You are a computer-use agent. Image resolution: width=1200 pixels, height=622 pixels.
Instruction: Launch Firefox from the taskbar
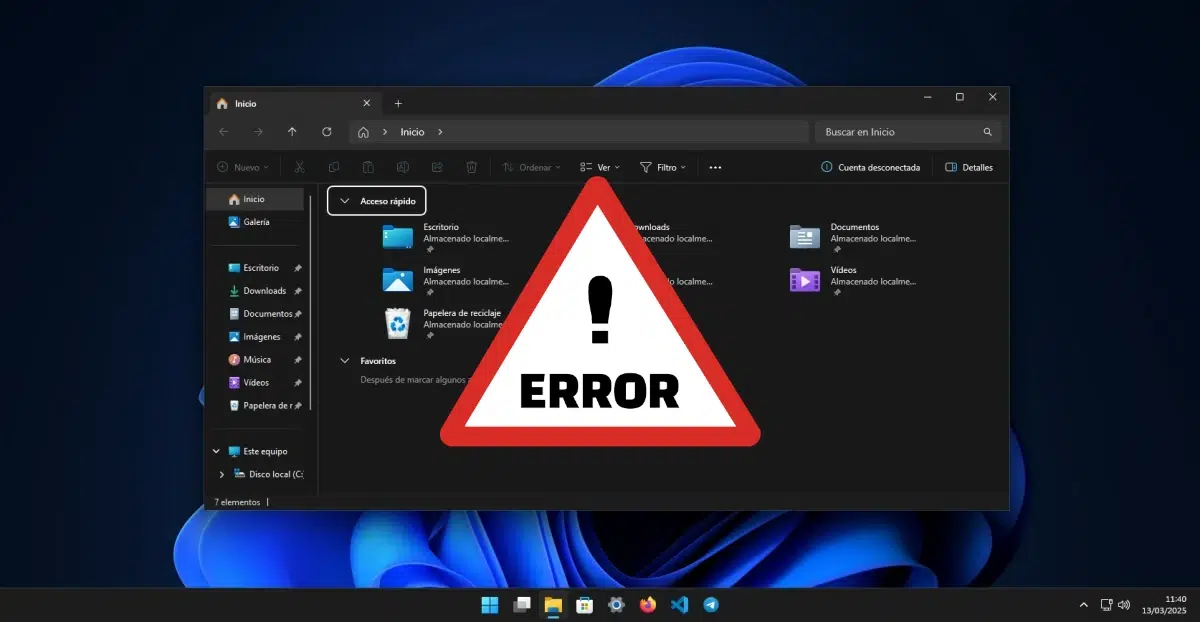648,604
